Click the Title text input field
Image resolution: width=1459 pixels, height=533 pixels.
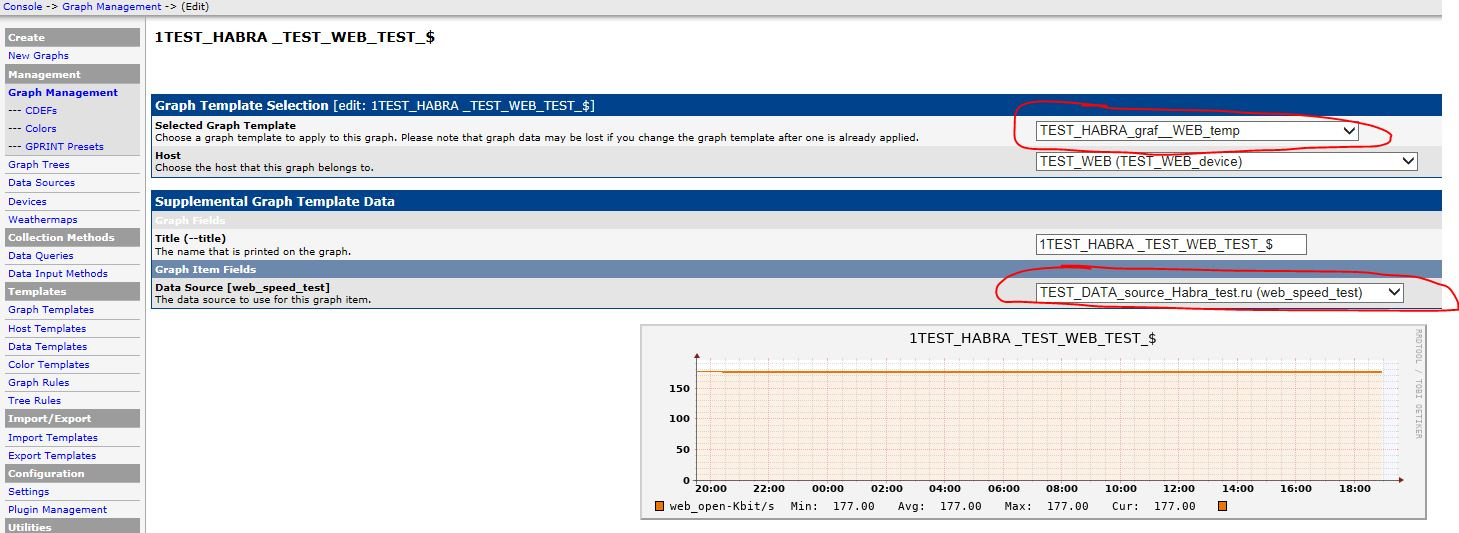[x=1171, y=244]
